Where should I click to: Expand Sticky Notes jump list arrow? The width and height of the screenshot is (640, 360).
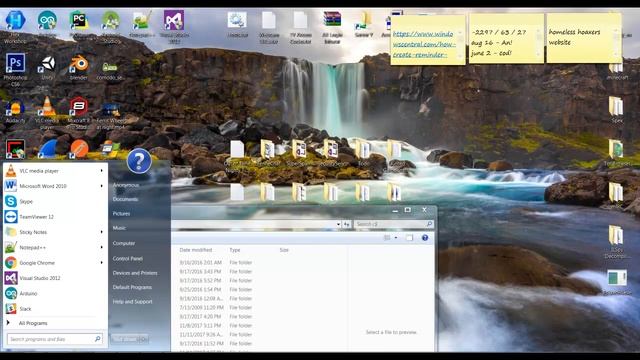coord(102,232)
